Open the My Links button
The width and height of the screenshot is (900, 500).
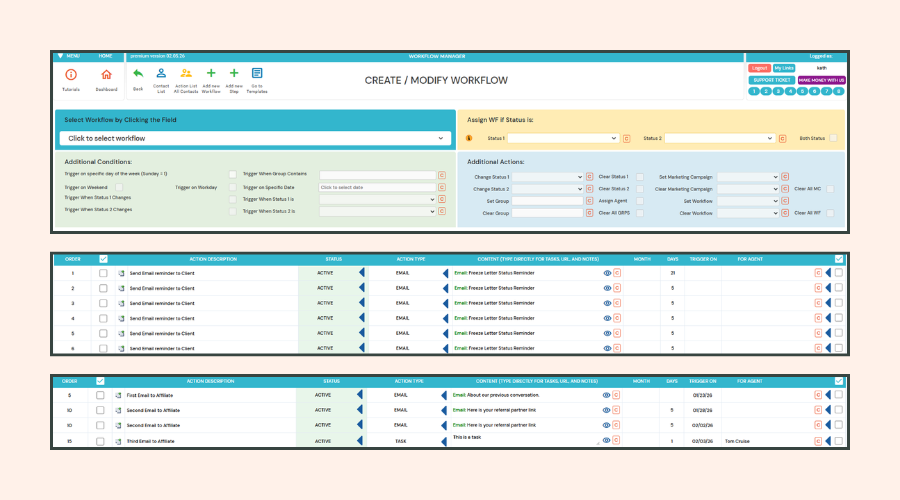(x=783, y=68)
